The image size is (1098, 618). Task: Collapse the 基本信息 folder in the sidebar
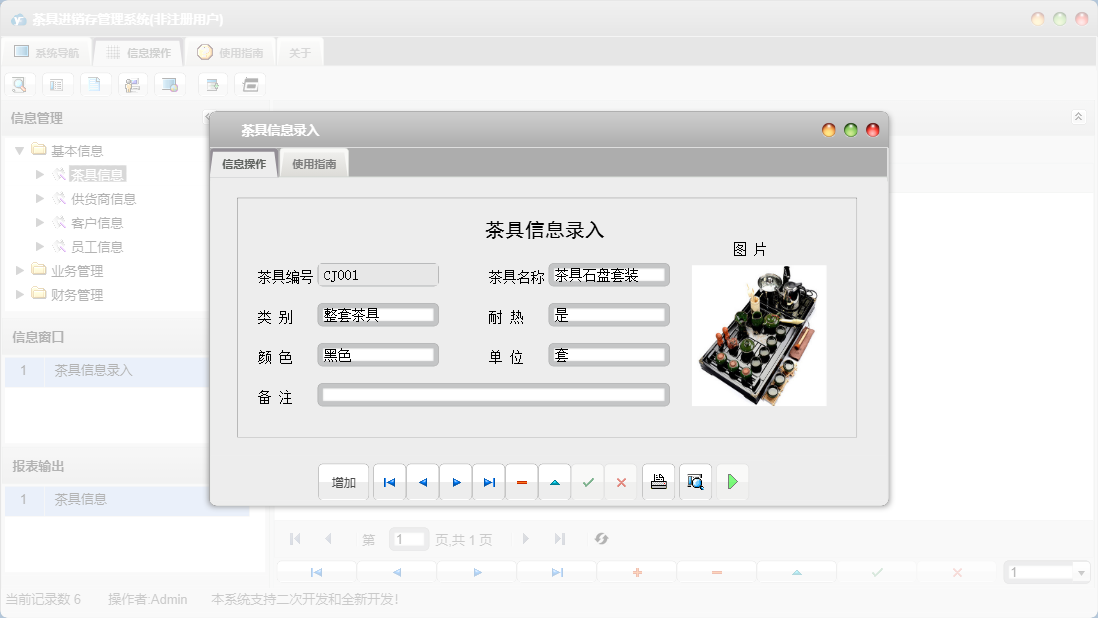[20, 150]
